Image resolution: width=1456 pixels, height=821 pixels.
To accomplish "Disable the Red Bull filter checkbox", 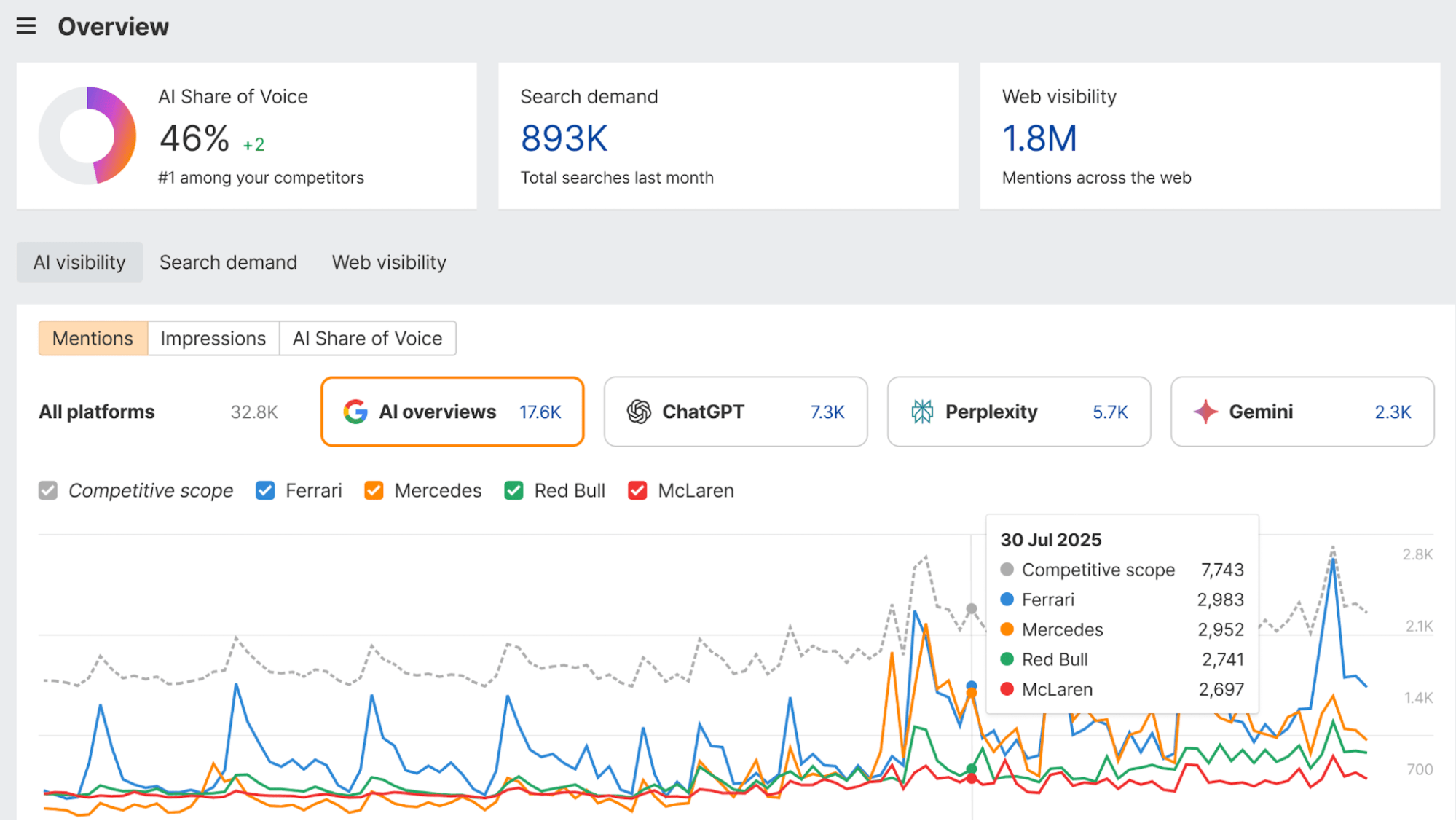I will [513, 490].
